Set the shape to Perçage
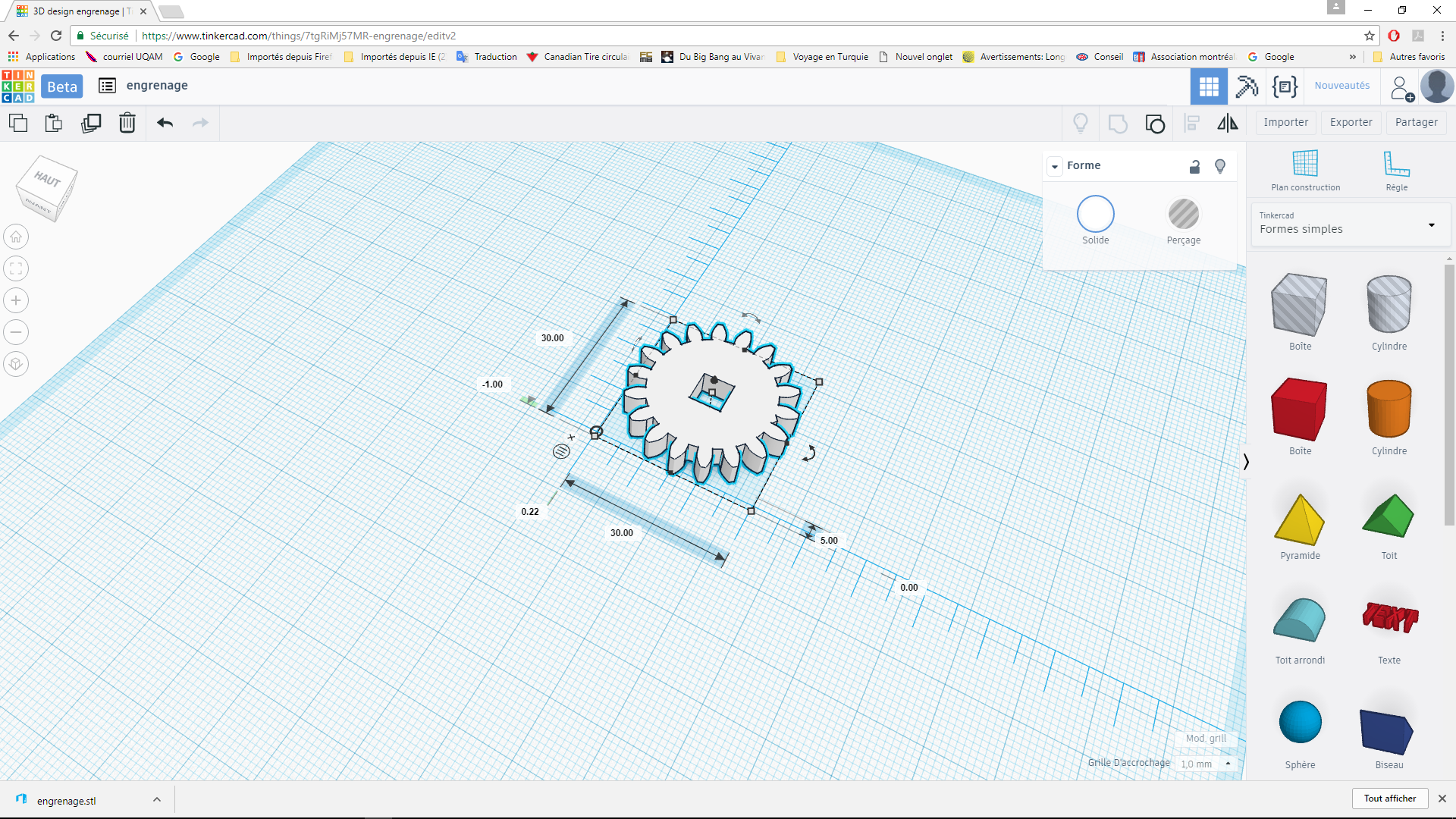 click(x=1183, y=215)
